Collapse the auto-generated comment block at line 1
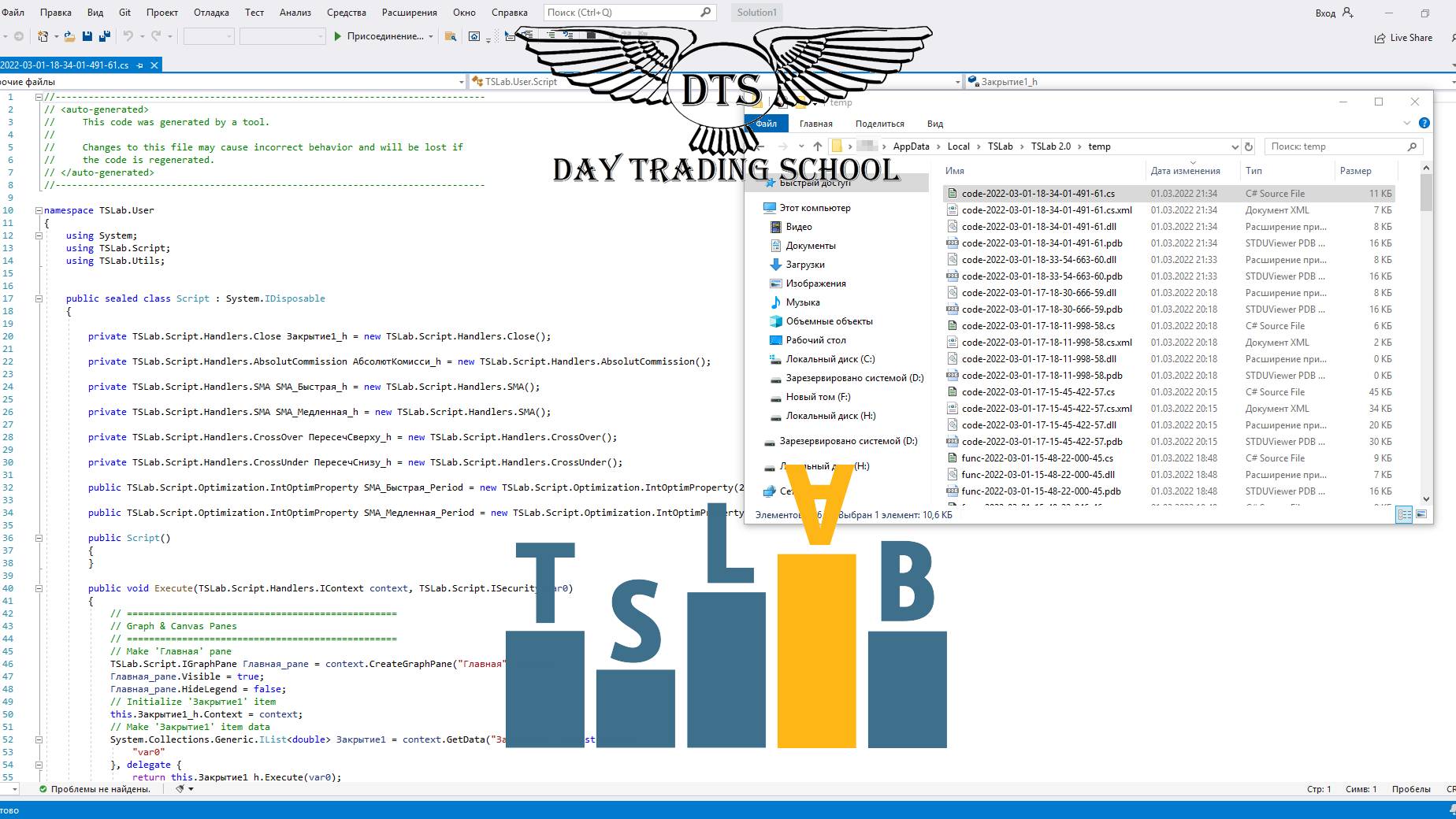 [38, 97]
